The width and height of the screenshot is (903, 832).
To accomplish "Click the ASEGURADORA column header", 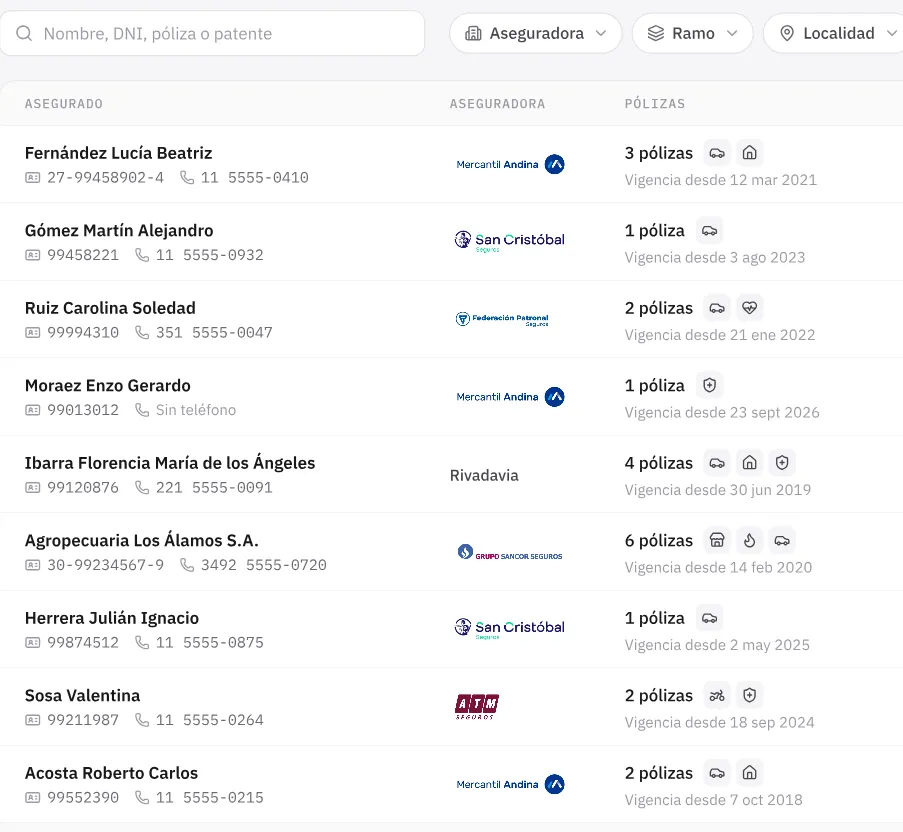I will pos(498,104).
